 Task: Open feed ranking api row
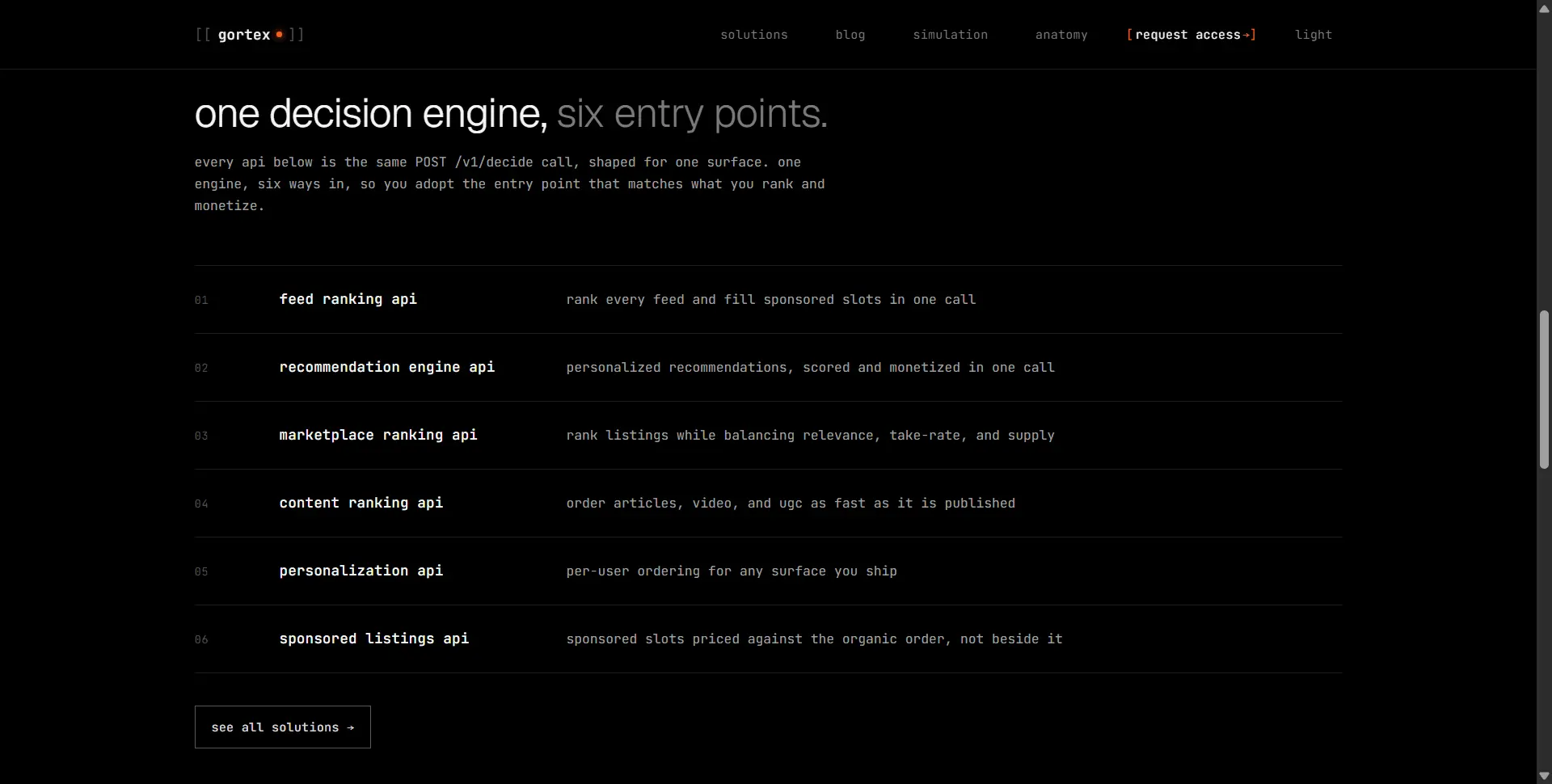coord(768,300)
